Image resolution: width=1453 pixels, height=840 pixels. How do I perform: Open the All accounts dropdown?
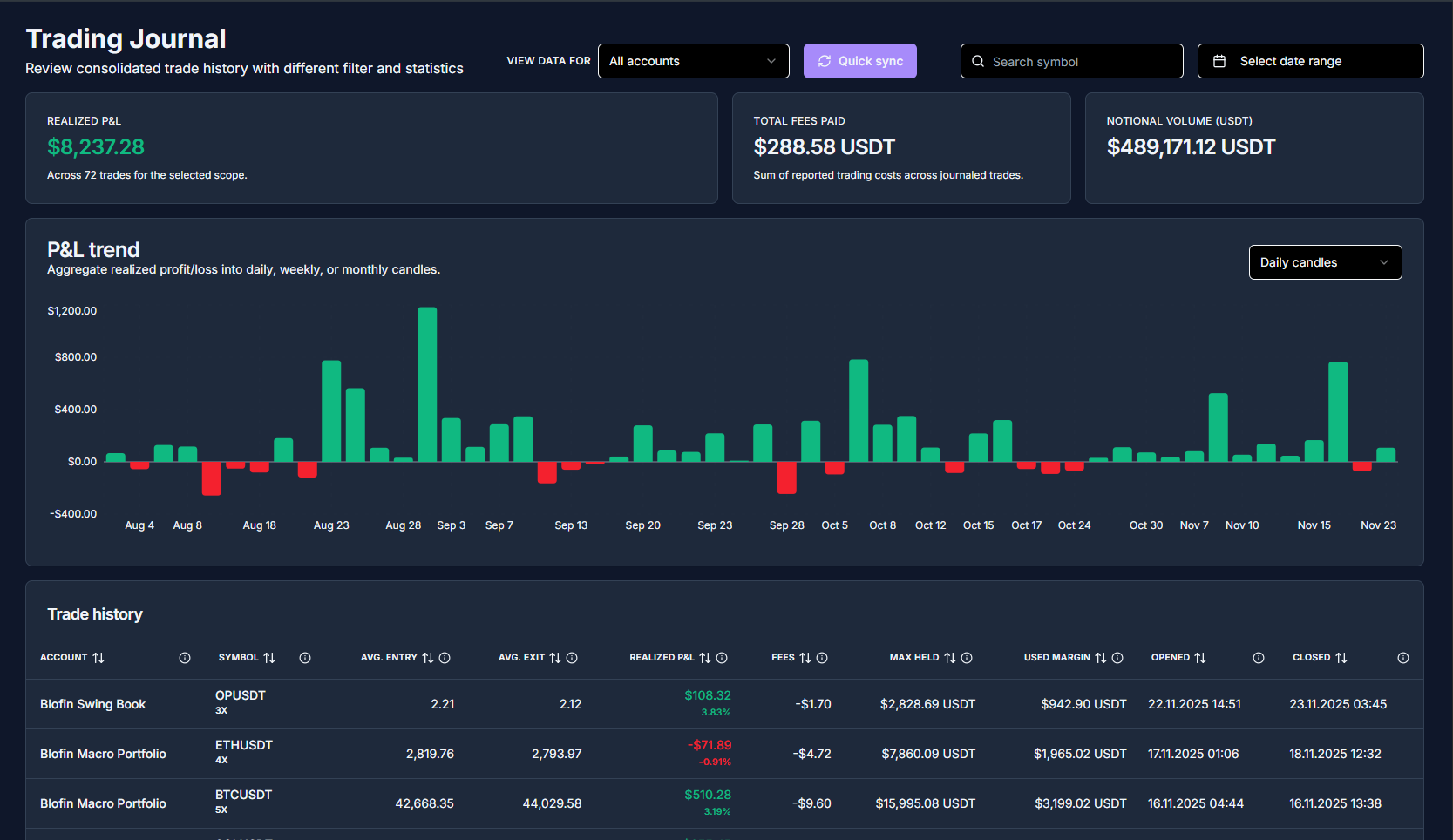(x=693, y=61)
